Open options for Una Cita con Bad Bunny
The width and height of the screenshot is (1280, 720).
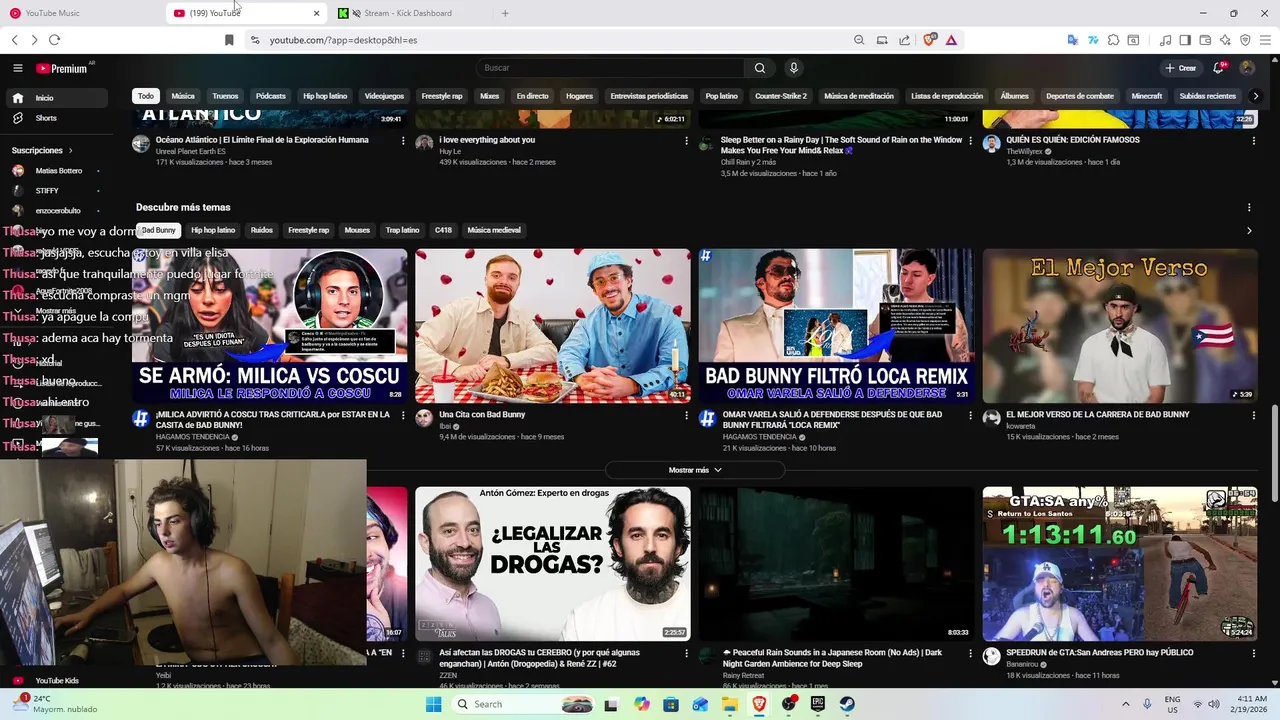[x=686, y=415]
